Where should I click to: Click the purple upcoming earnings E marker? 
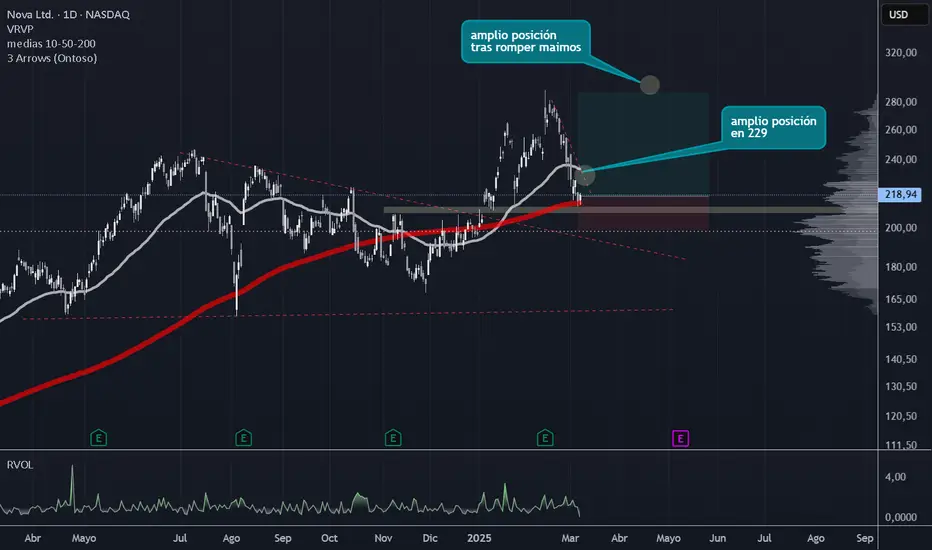tap(681, 439)
